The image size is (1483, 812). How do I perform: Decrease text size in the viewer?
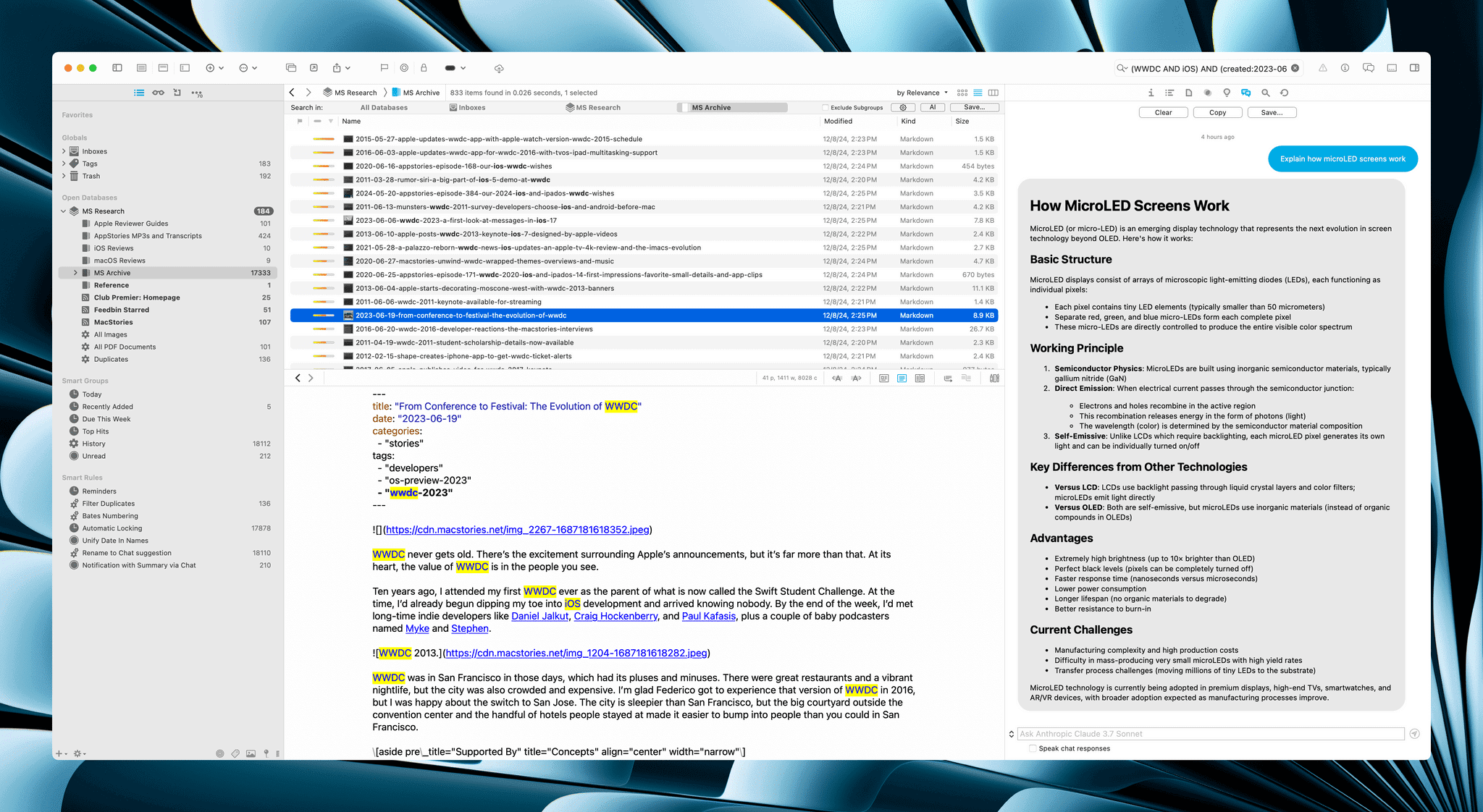point(837,378)
